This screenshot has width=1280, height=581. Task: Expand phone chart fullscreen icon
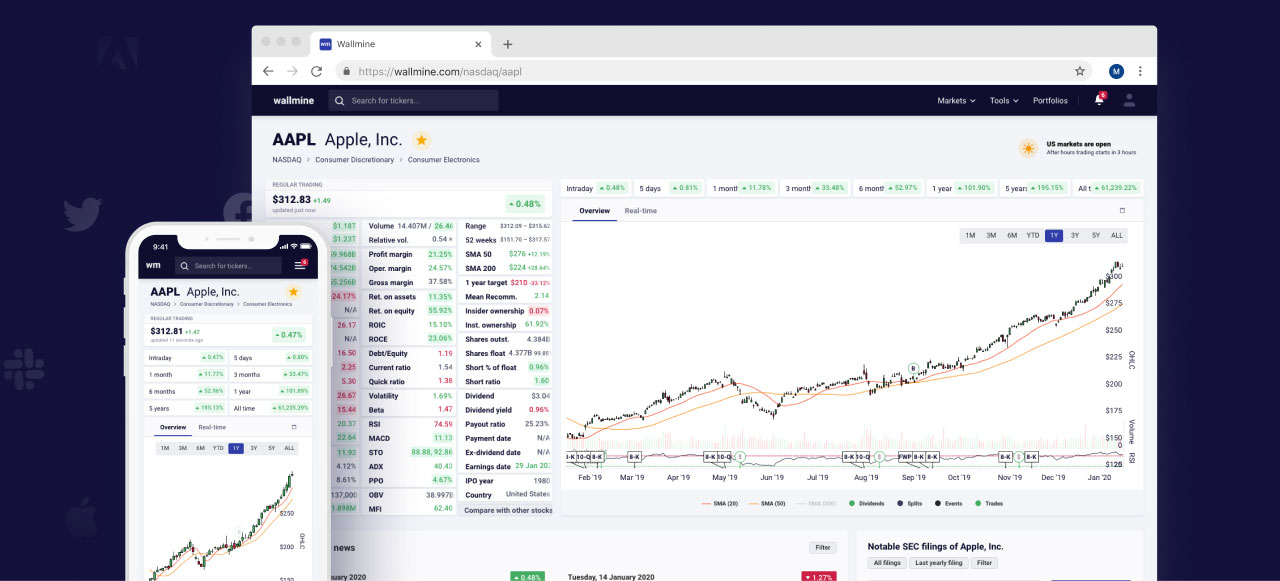(x=293, y=427)
